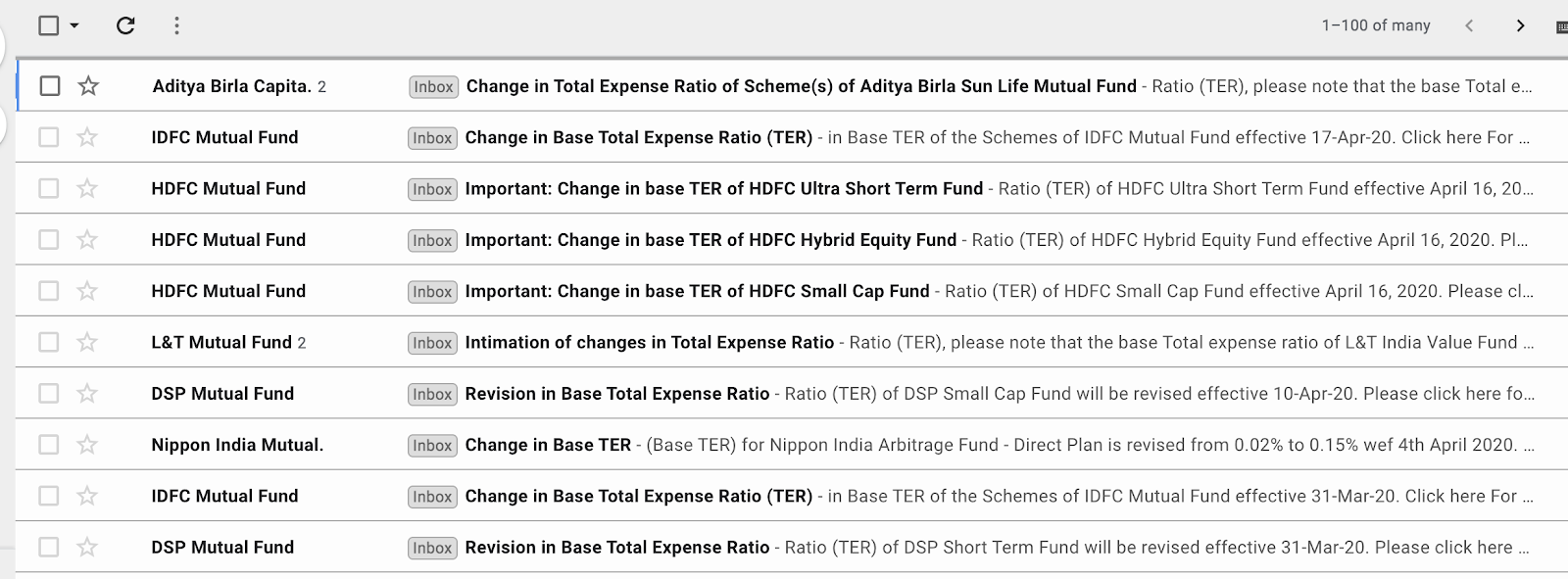Click the 1–100 of many counter
This screenshot has width=1568, height=579.
pyautogui.click(x=1376, y=25)
